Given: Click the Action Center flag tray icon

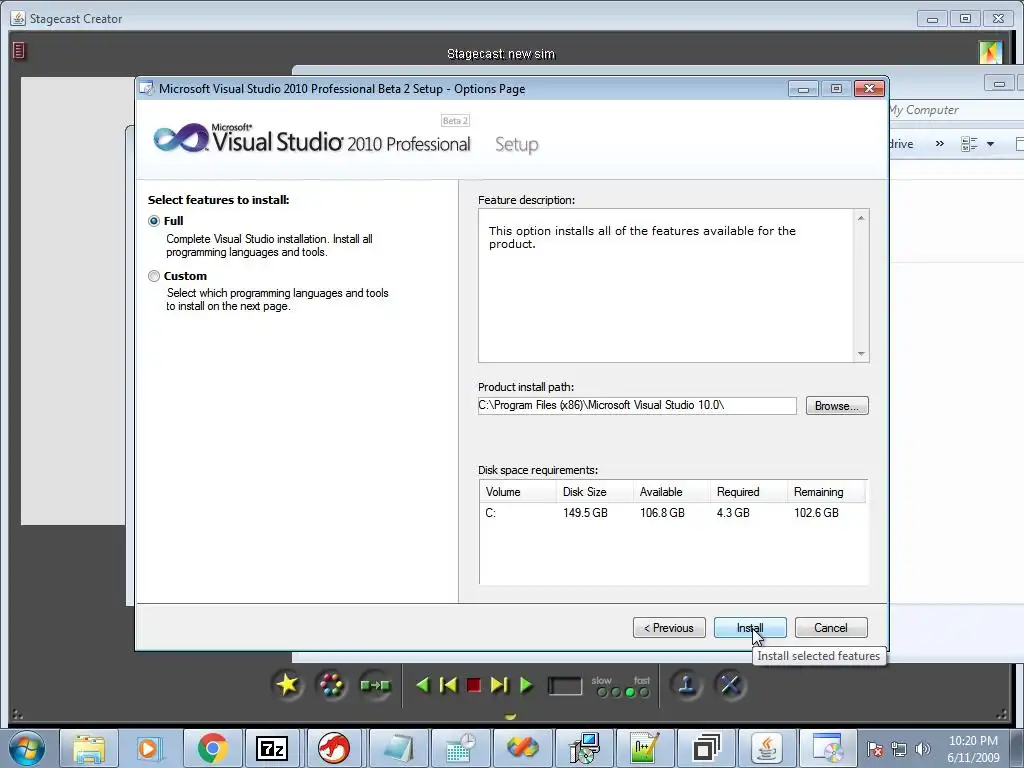Looking at the screenshot, I should (874, 750).
